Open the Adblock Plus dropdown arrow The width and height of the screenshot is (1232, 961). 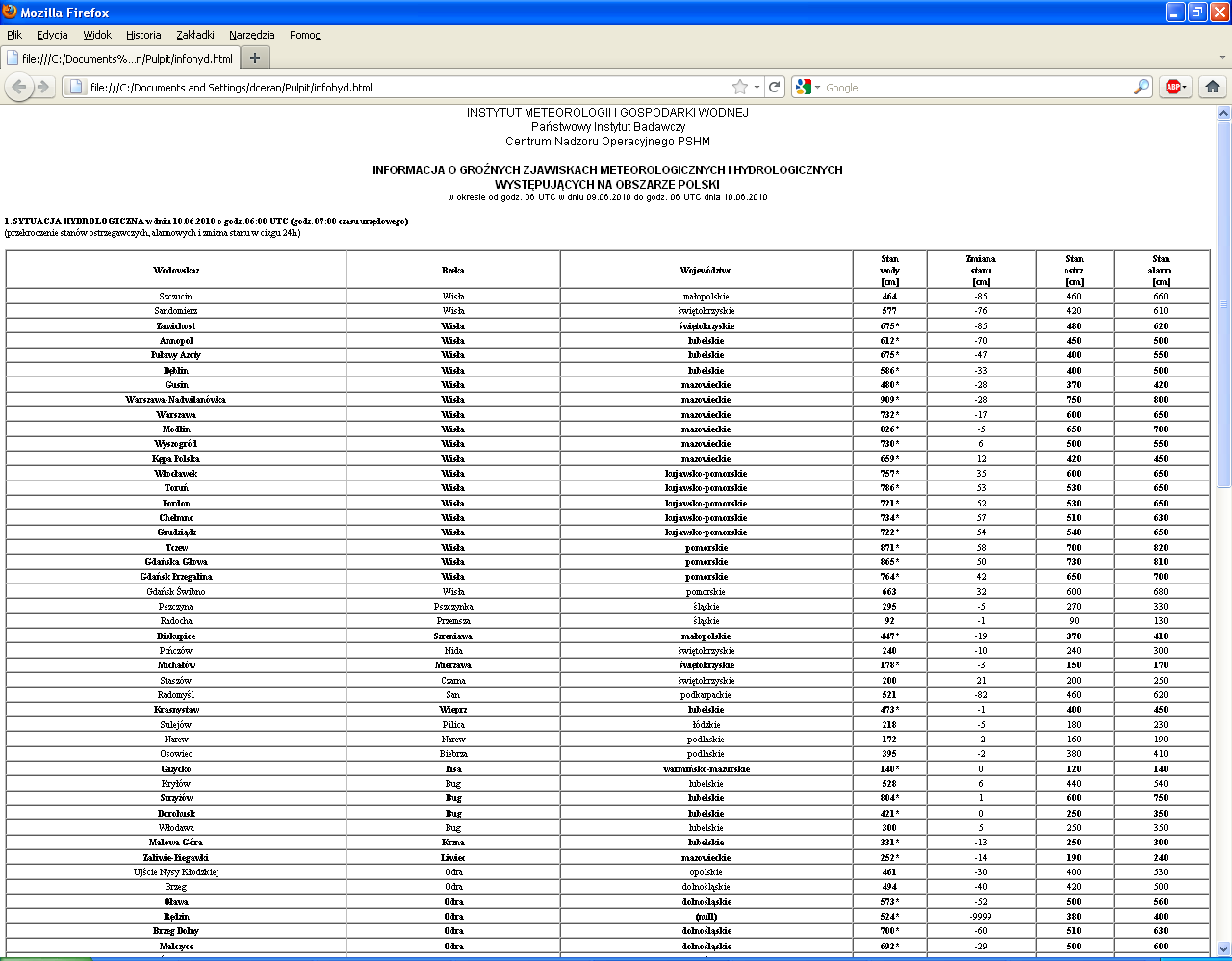pos(1185,87)
